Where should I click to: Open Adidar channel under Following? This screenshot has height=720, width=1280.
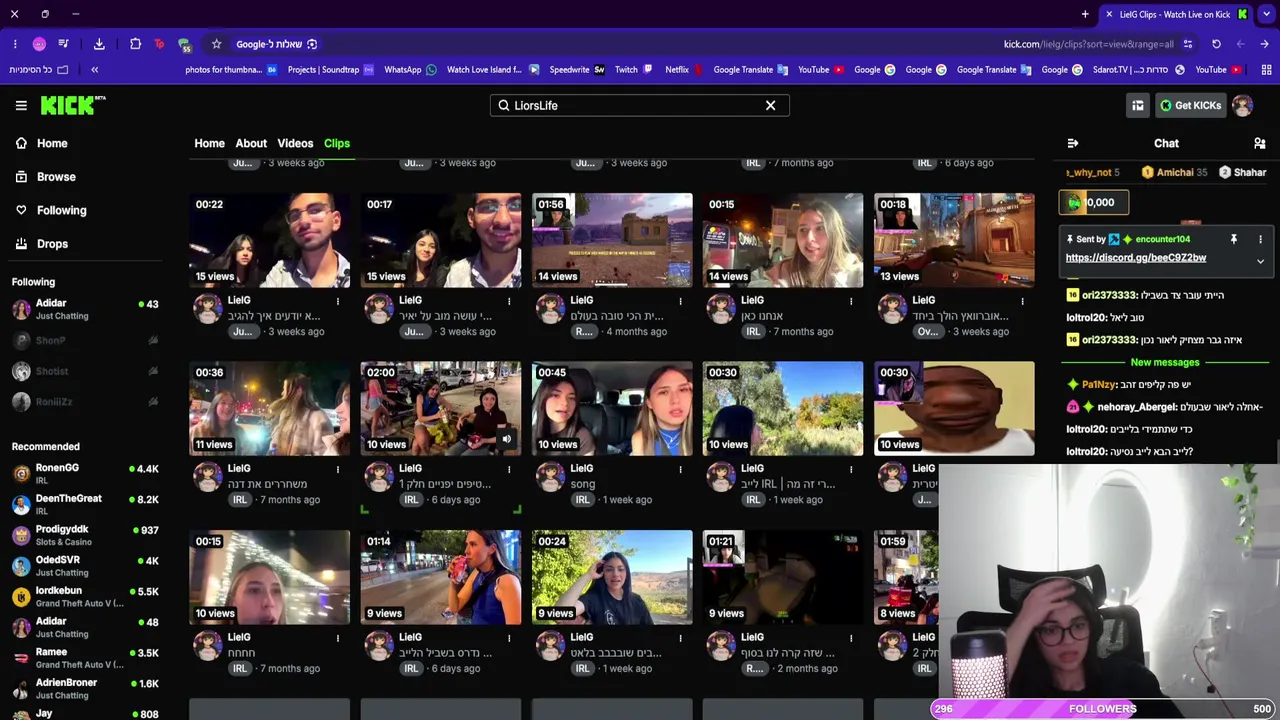click(85, 309)
